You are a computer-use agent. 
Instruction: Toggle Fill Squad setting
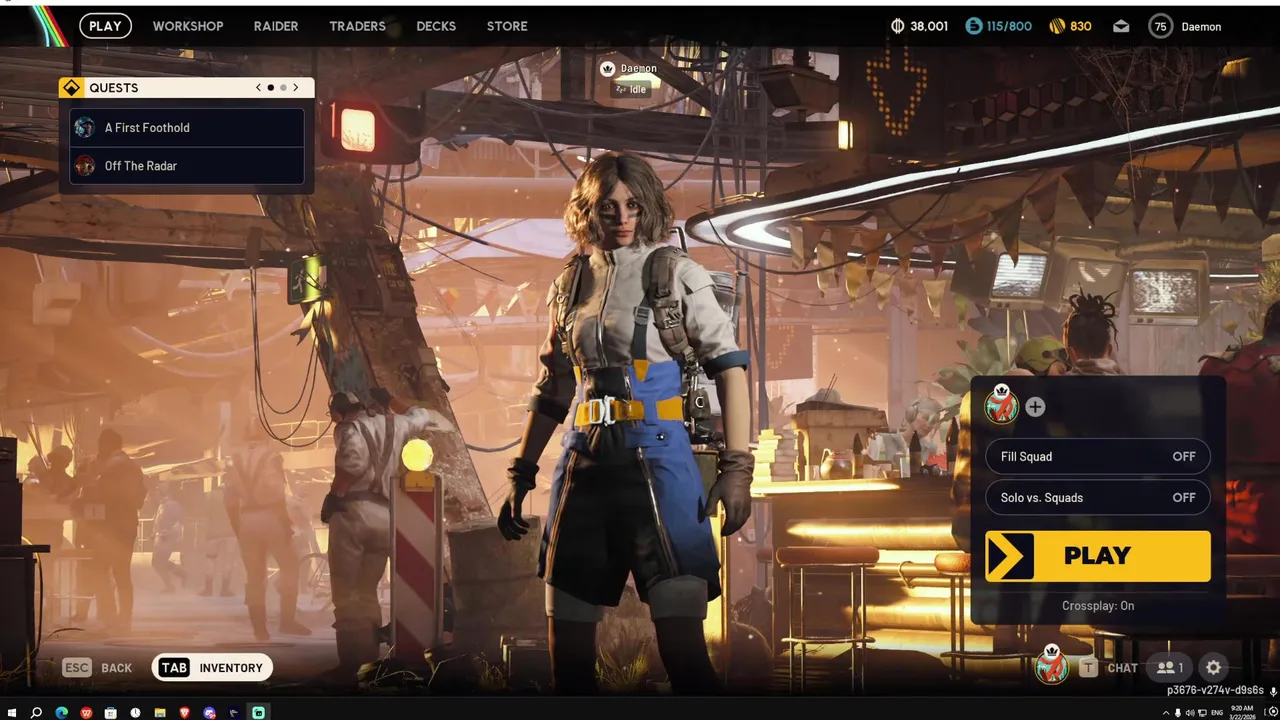coord(1098,456)
